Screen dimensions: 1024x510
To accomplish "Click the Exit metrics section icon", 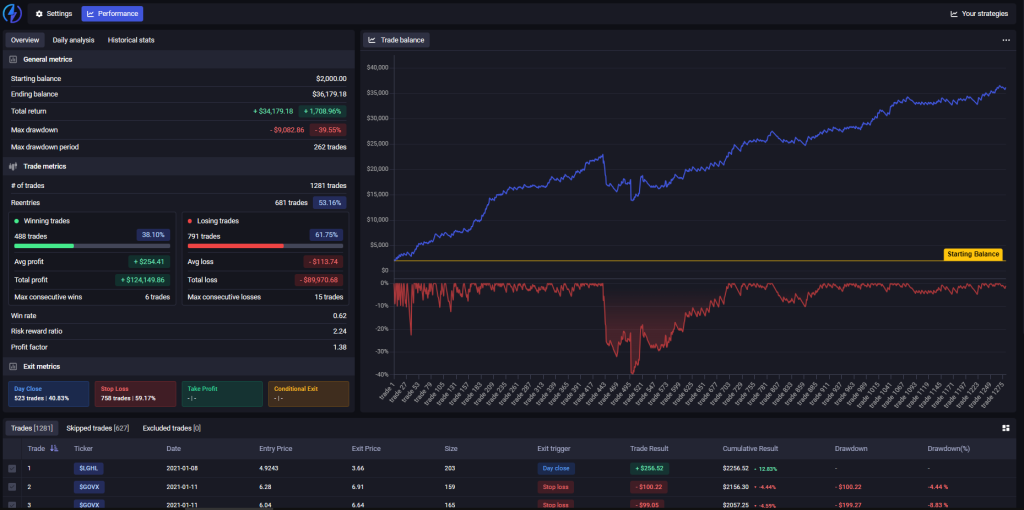I will click(13, 366).
